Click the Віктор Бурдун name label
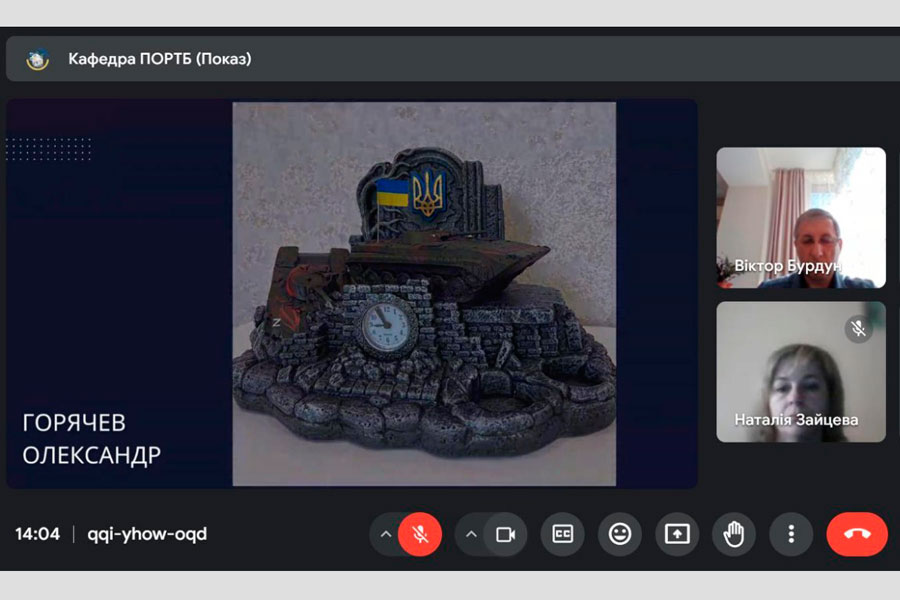This screenshot has width=900, height=600. pyautogui.click(x=788, y=267)
